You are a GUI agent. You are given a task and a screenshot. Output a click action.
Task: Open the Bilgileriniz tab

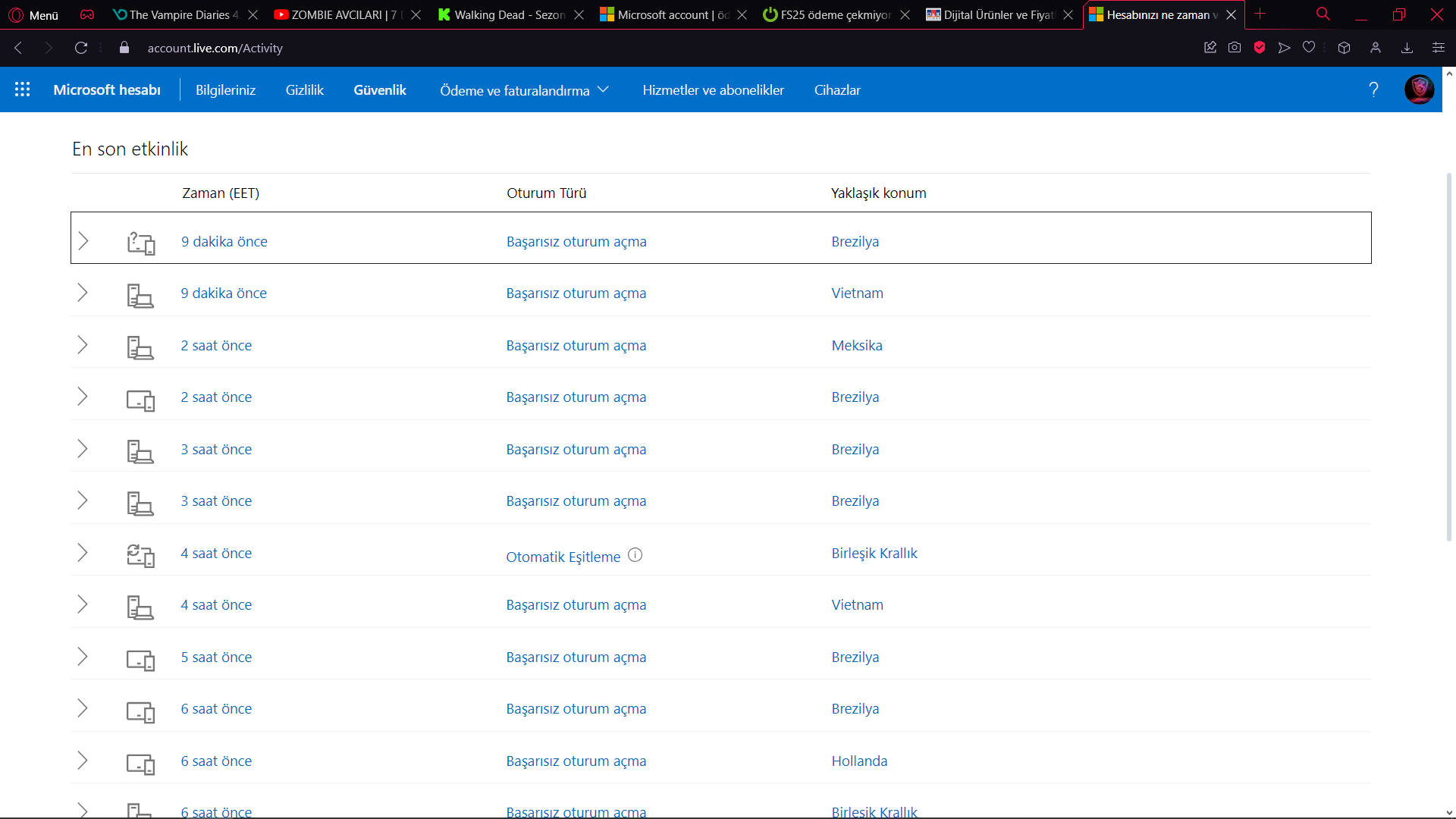point(225,90)
